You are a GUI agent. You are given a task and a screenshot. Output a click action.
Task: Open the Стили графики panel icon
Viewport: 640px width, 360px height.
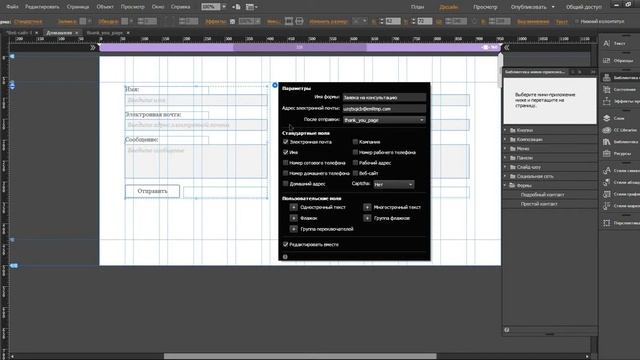(607, 194)
